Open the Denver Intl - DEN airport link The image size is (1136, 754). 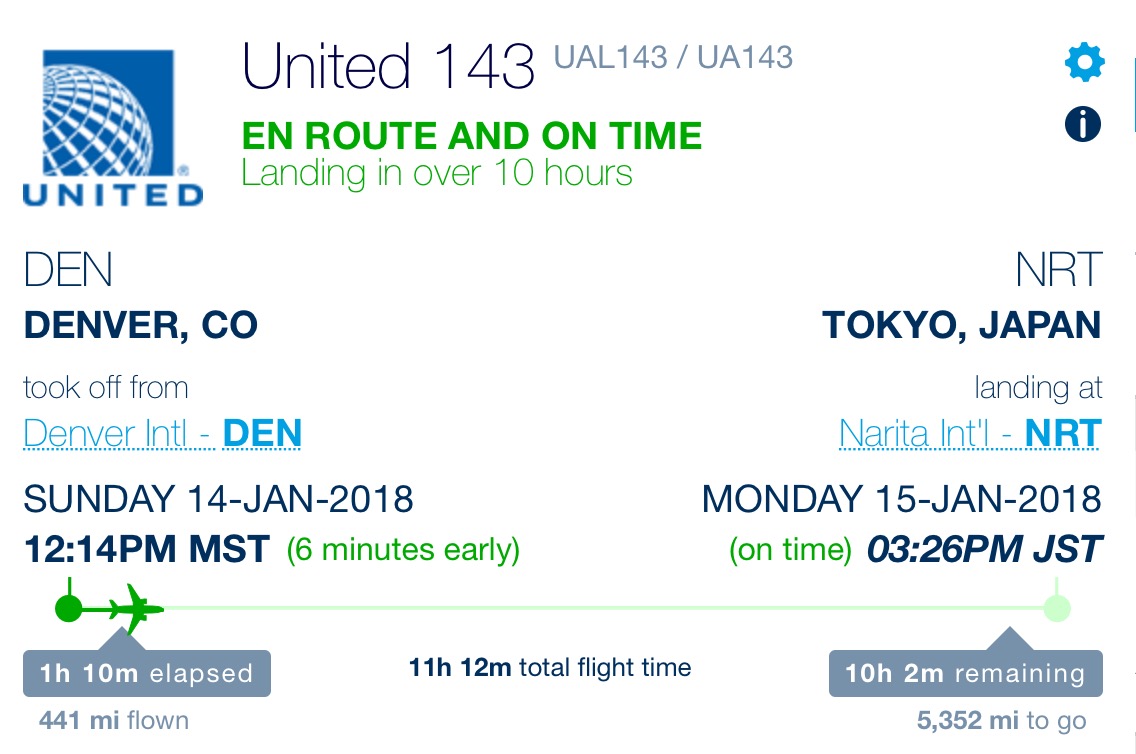click(162, 434)
